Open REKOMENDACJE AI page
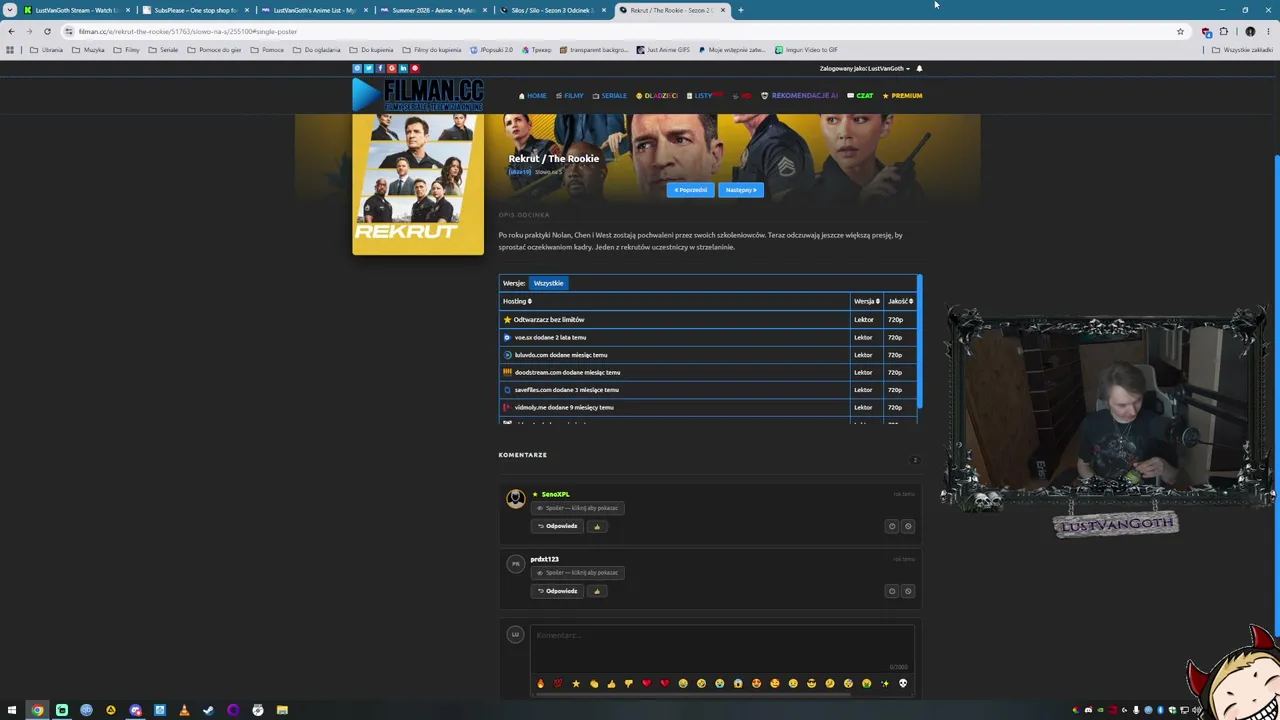The width and height of the screenshot is (1280, 720). coord(800,96)
